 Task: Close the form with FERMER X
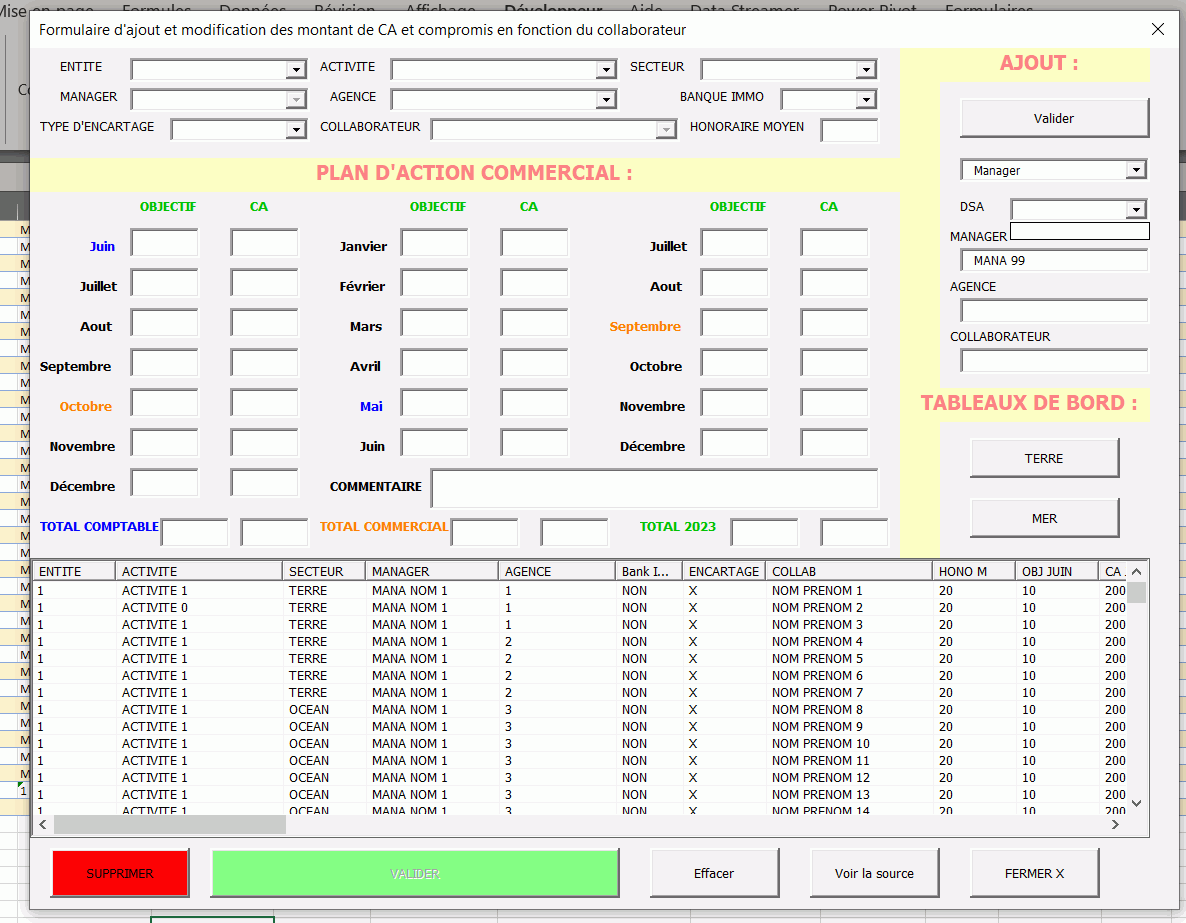click(x=1034, y=873)
